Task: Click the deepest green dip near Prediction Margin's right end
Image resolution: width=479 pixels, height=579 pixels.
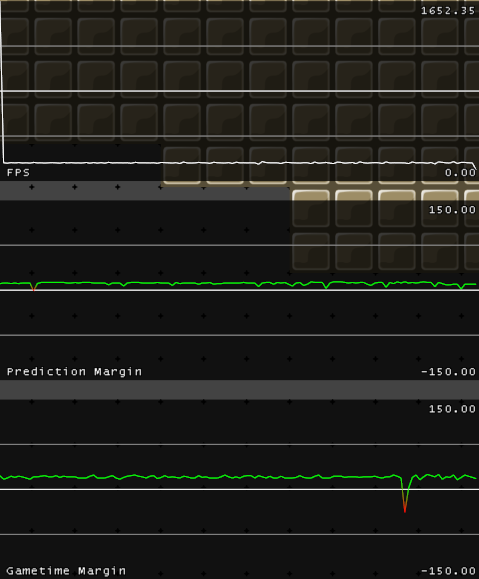Action: click(x=461, y=288)
